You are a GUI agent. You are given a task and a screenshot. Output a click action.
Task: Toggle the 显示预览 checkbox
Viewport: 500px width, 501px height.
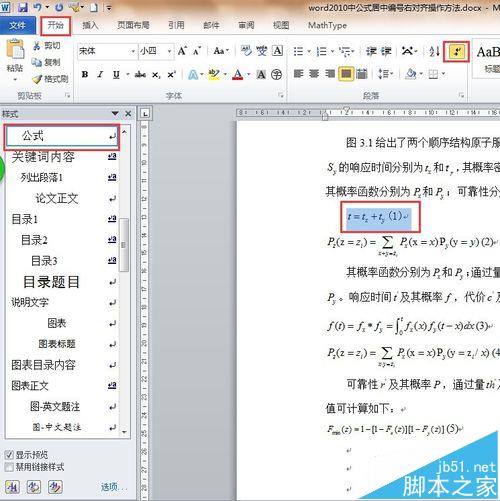click(9, 454)
